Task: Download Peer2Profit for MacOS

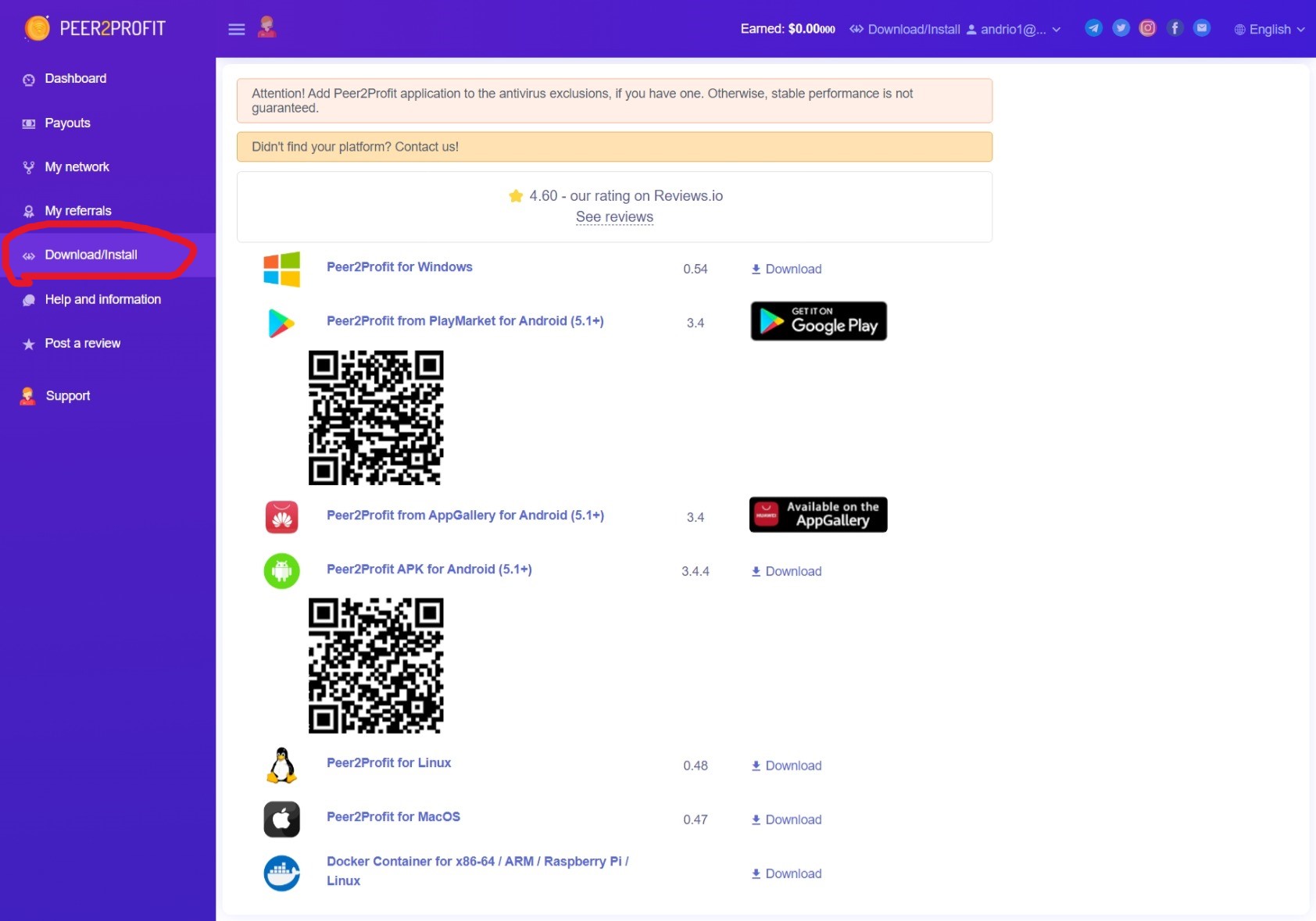Action: (x=786, y=820)
